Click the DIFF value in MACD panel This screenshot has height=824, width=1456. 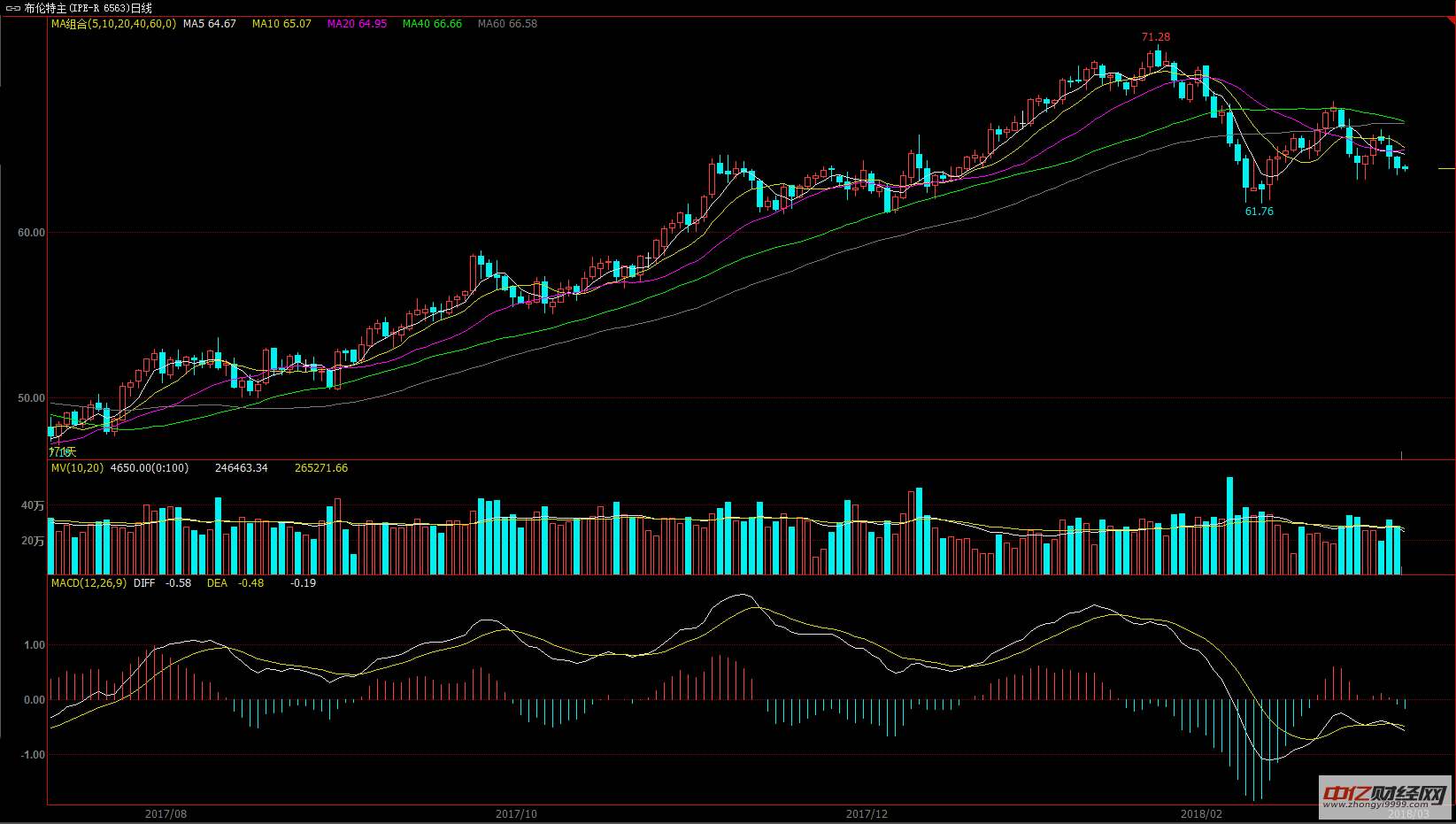coord(163,583)
